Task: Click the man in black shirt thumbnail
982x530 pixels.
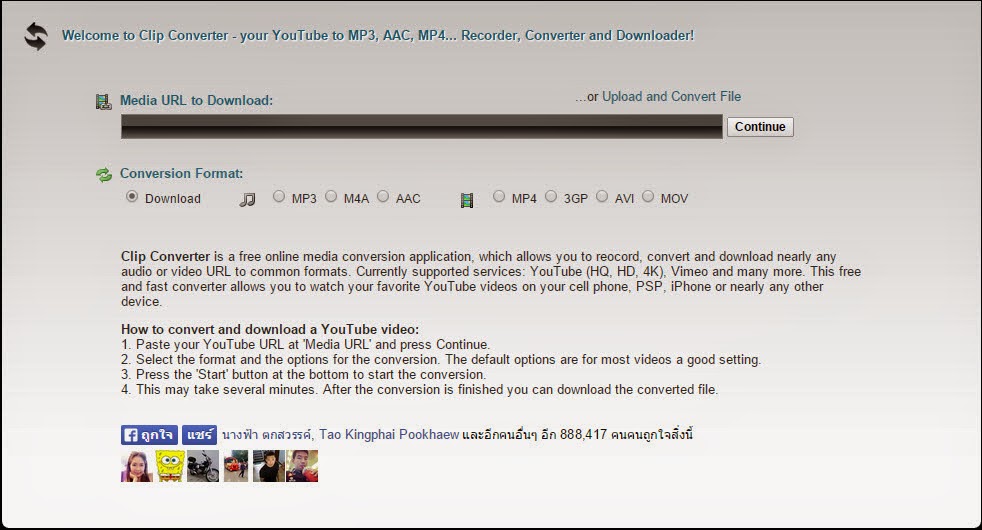Action: tap(269, 465)
